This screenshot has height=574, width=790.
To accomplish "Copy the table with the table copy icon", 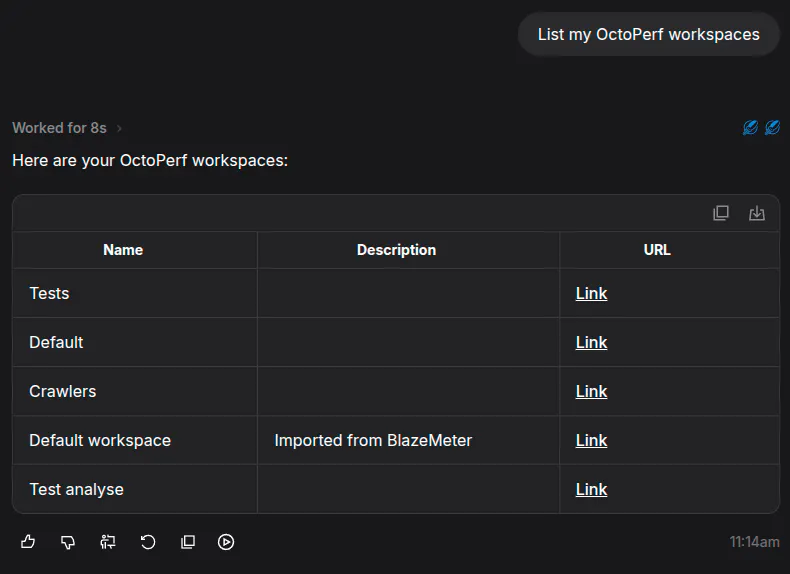I will 721,213.
